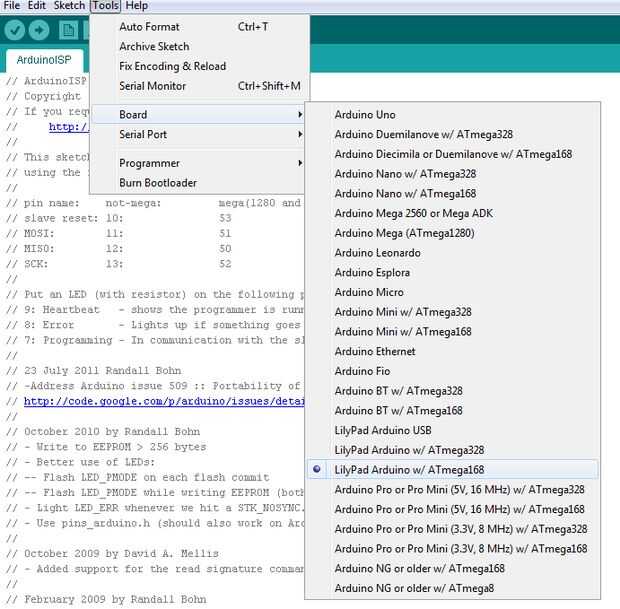The image size is (620, 609).
Task: Click the 'slave reset: 10:' comment line
Action: (x=119, y=218)
